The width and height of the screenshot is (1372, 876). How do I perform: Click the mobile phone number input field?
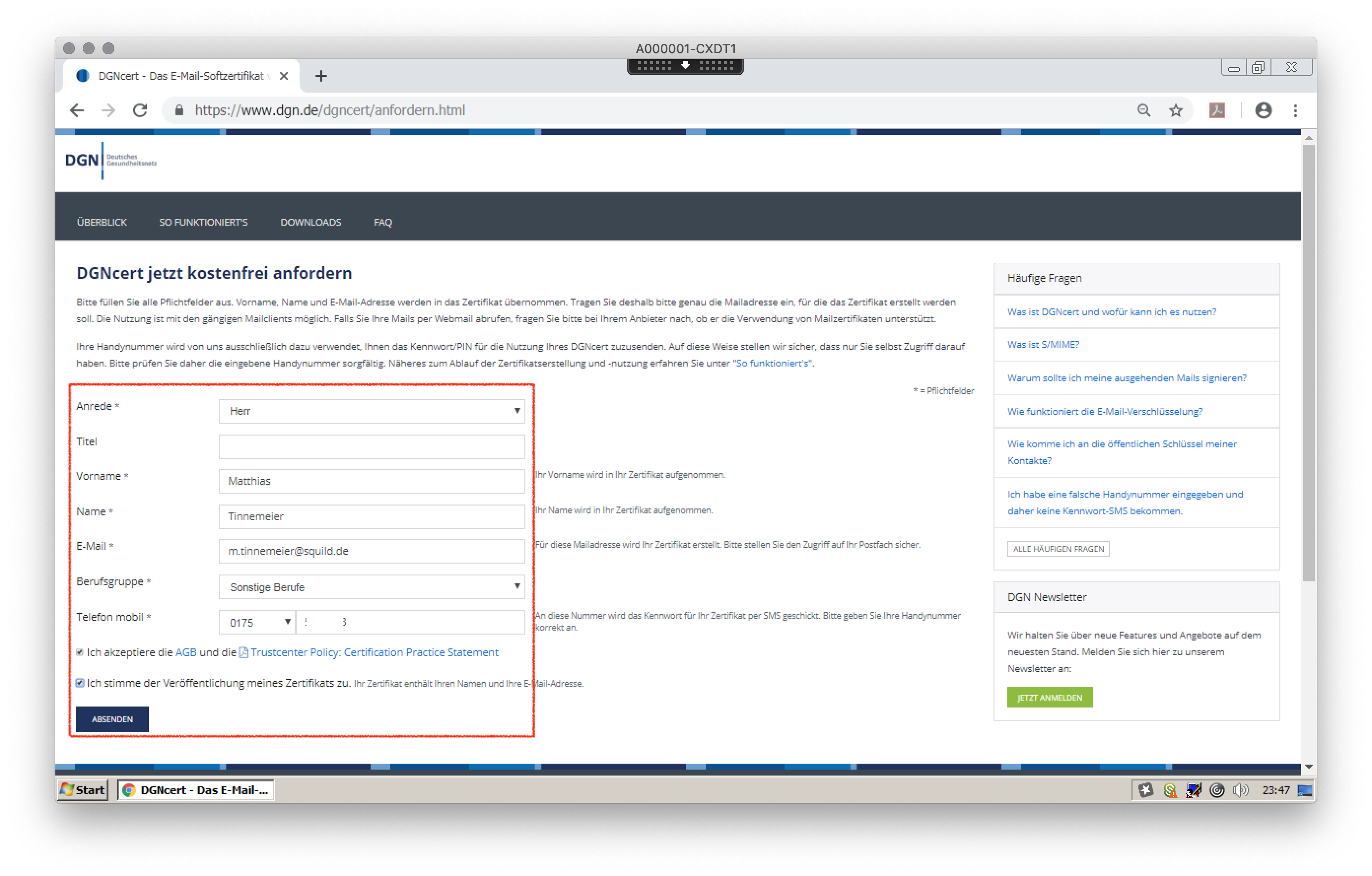(x=410, y=622)
